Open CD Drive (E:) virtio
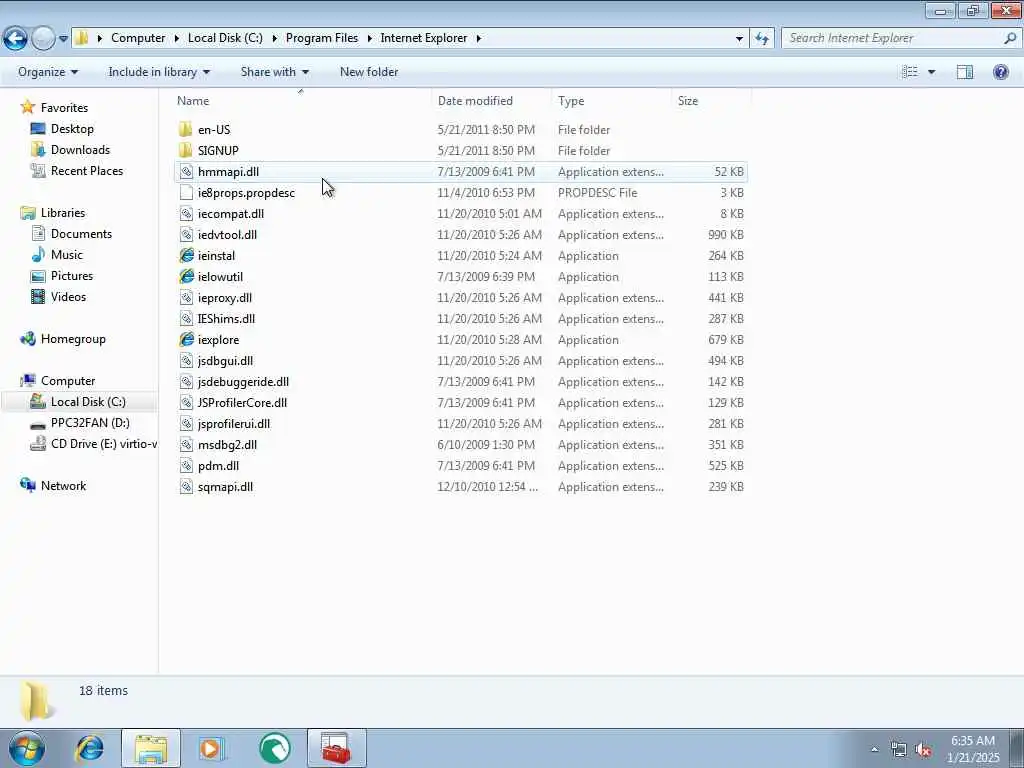Viewport: 1024px width, 768px height. 103,444
